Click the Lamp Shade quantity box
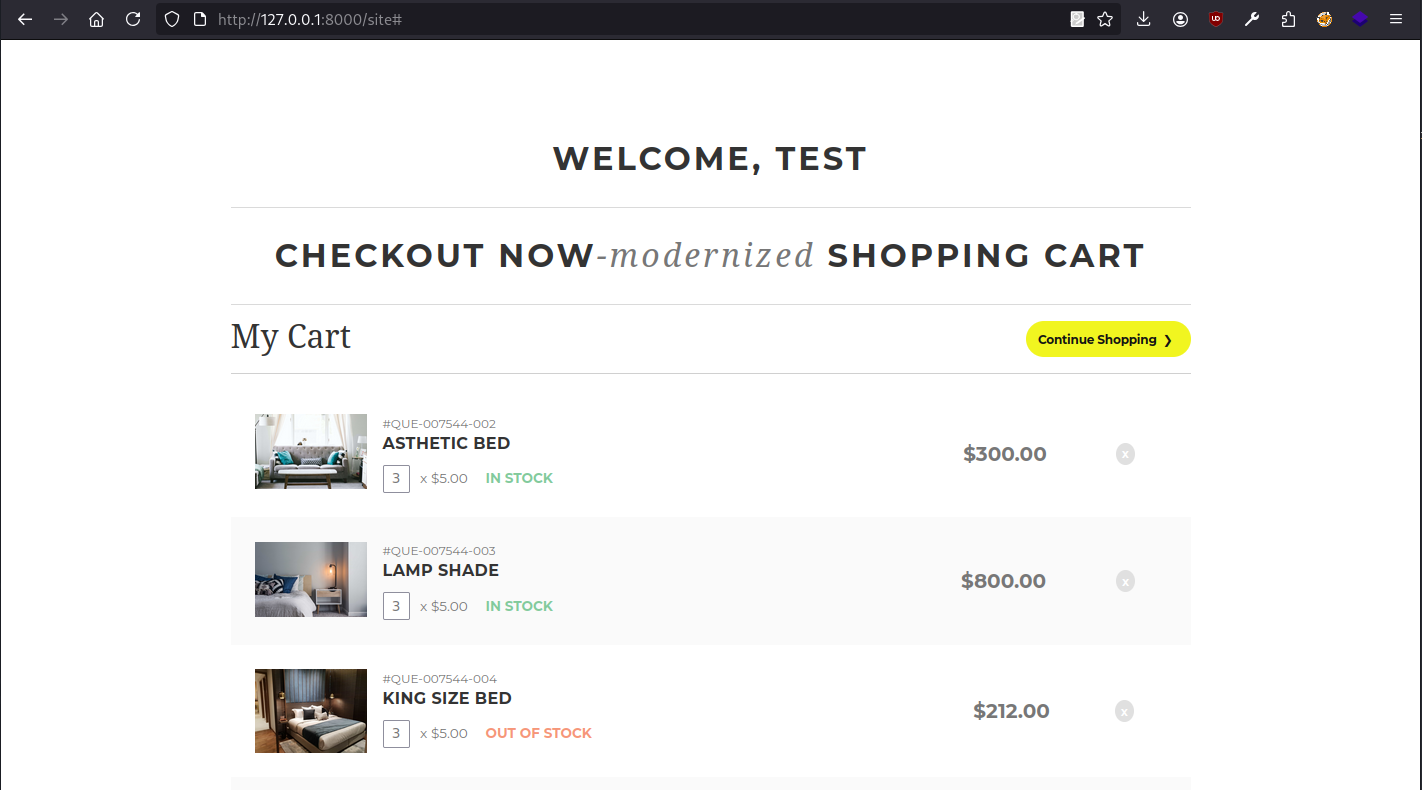1422x790 pixels. pos(396,606)
